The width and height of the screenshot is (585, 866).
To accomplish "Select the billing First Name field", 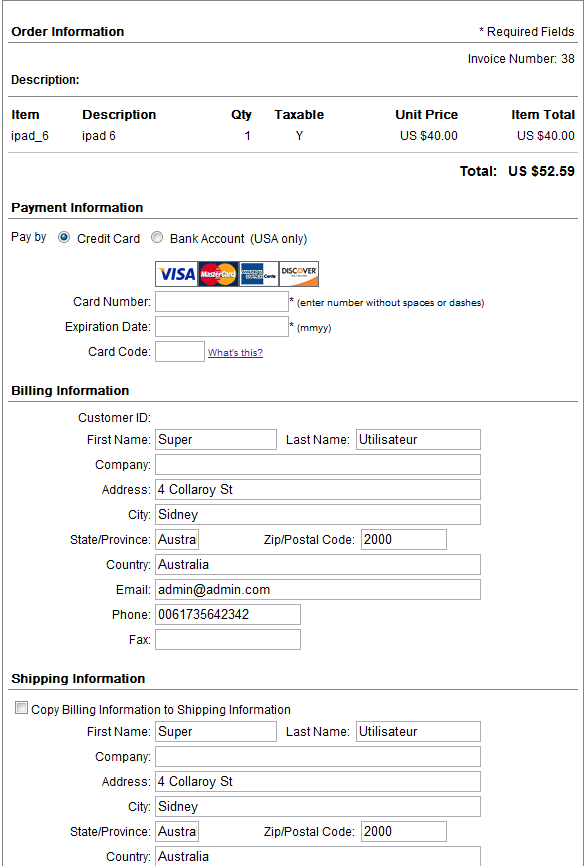I will point(216,440).
